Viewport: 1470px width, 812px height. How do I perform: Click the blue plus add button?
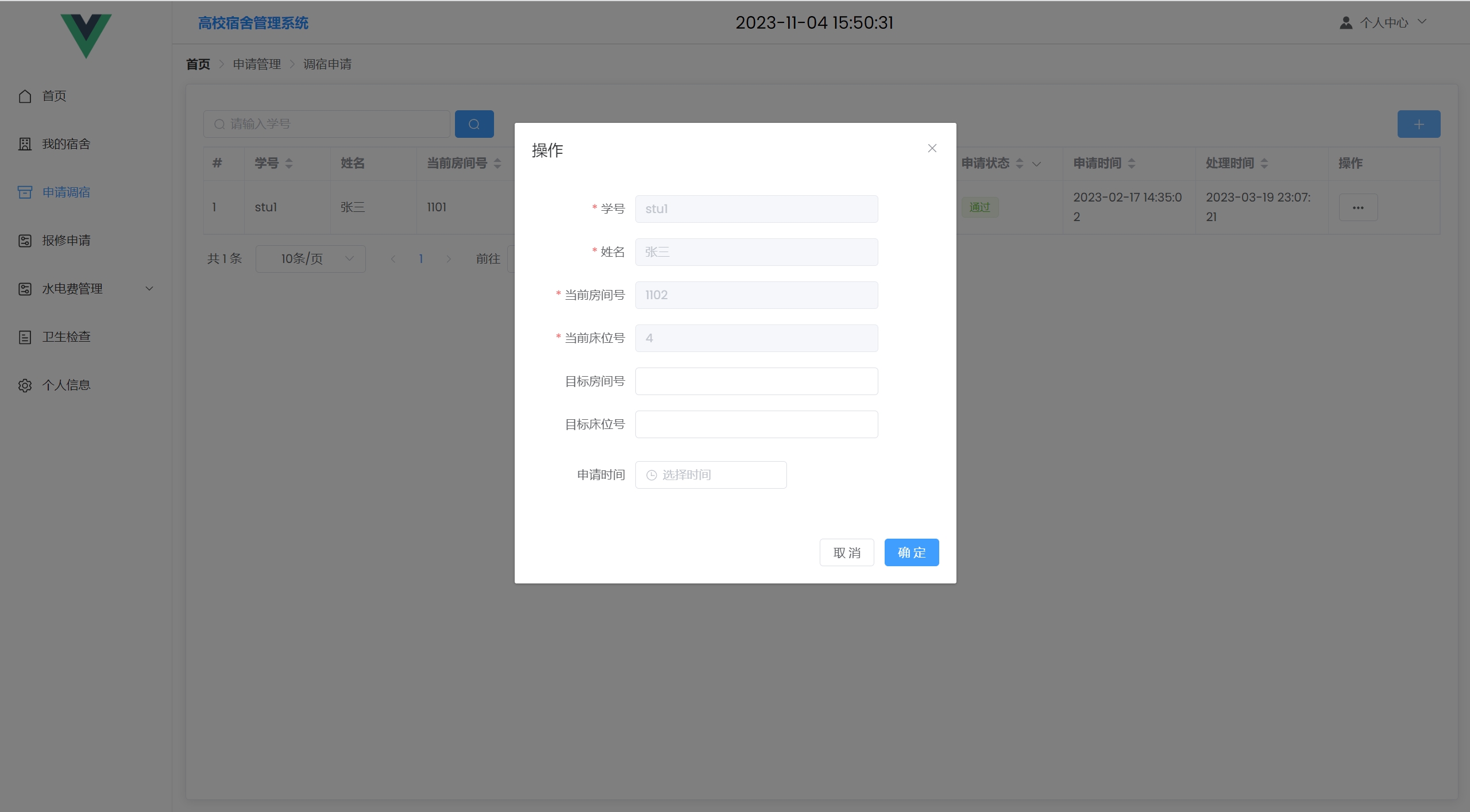tap(1418, 124)
